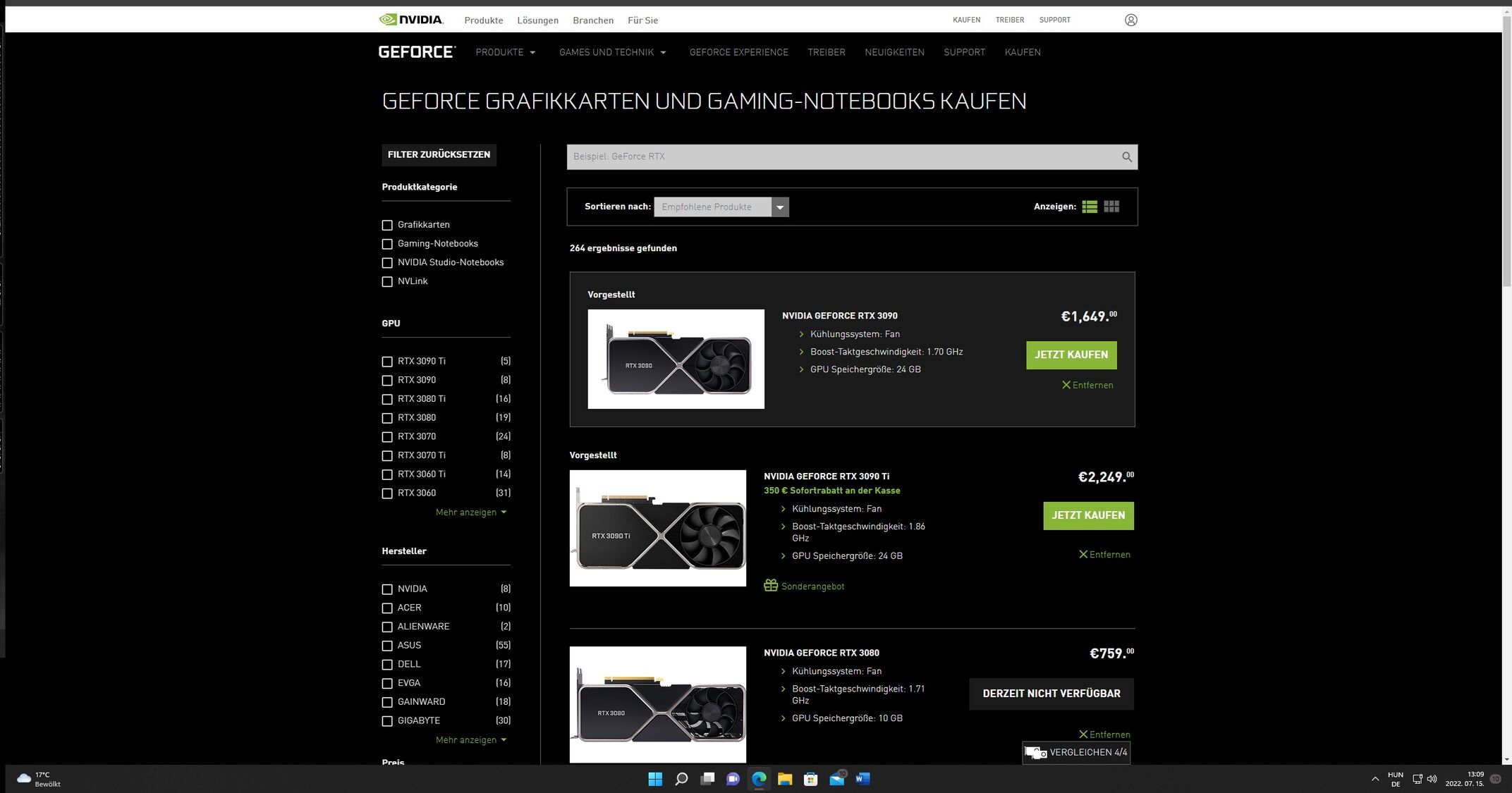
Task: Check the NVLink filter
Action: point(387,282)
